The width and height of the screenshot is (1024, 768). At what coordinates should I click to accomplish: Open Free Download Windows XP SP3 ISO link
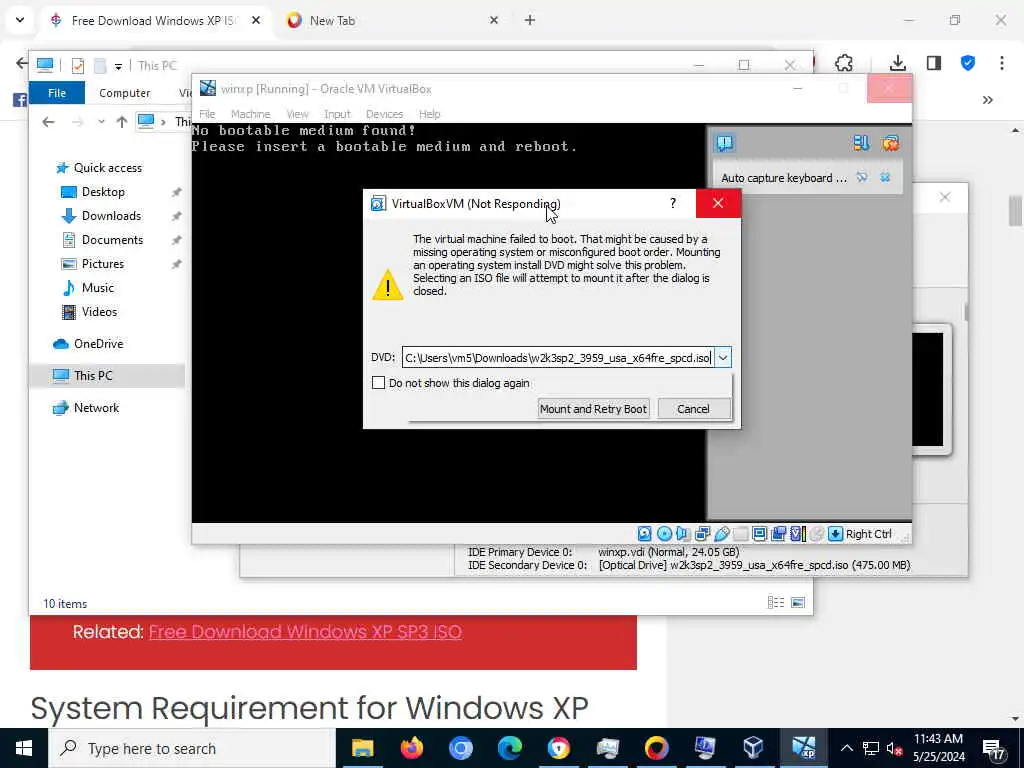pos(305,632)
